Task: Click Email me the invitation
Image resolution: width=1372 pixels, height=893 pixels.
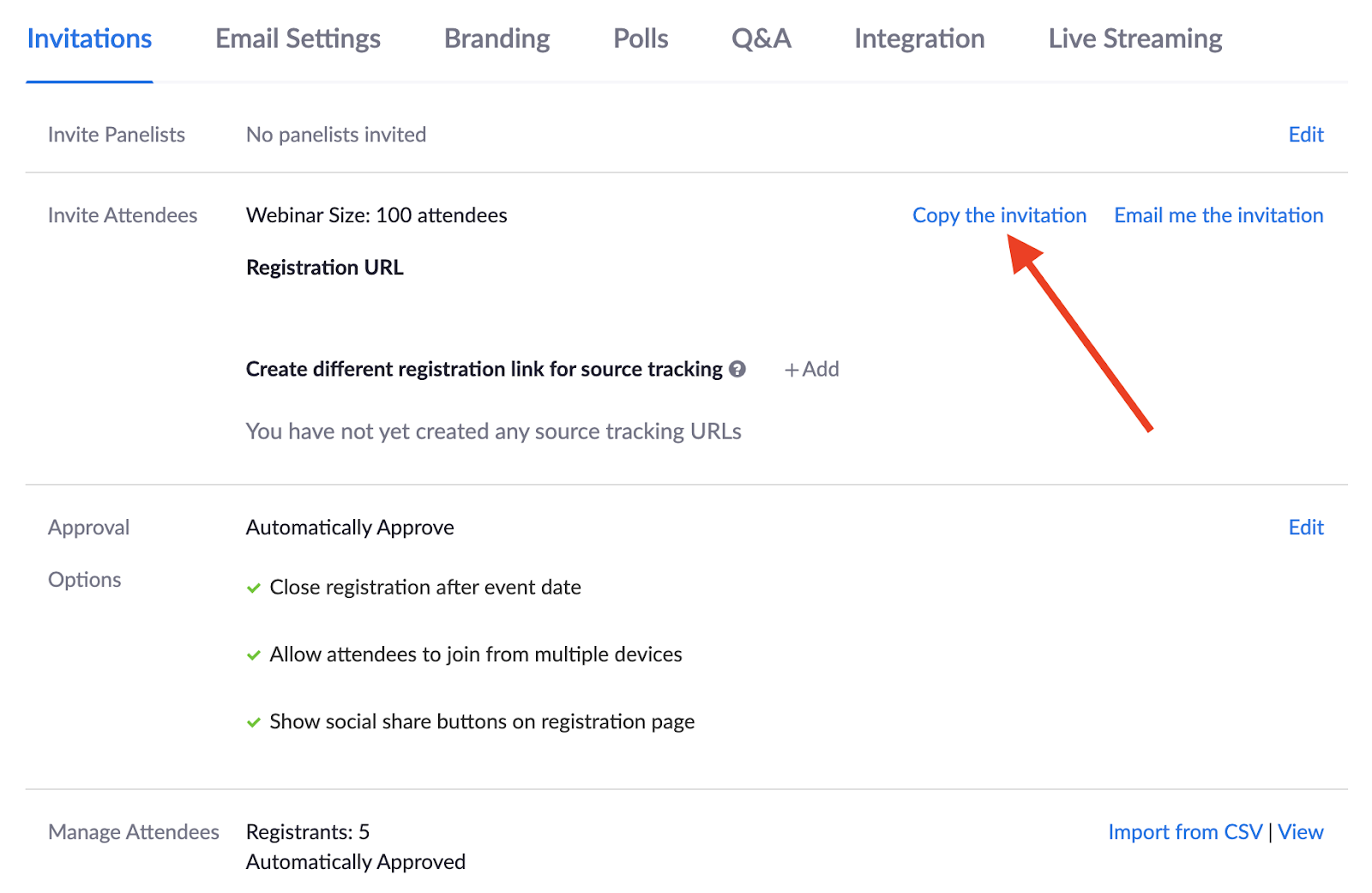Action: point(1218,215)
